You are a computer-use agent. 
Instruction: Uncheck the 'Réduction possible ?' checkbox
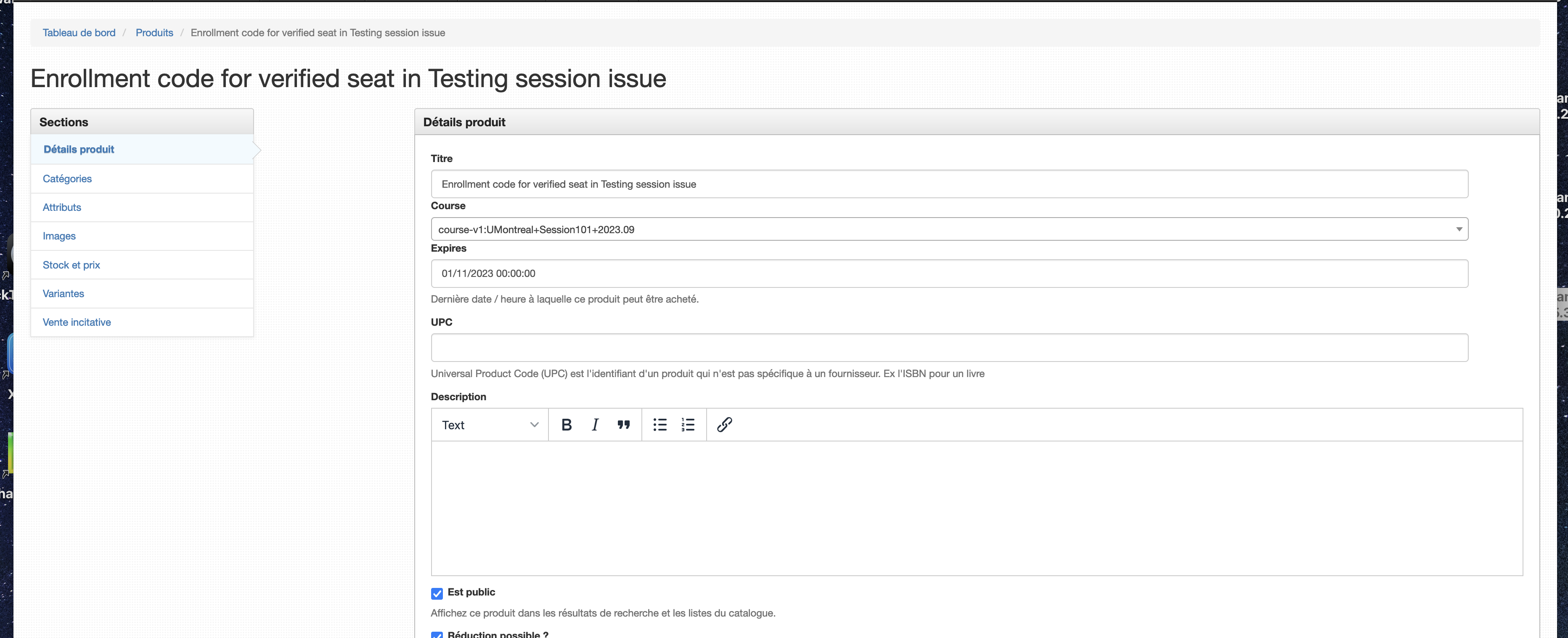(x=437, y=635)
